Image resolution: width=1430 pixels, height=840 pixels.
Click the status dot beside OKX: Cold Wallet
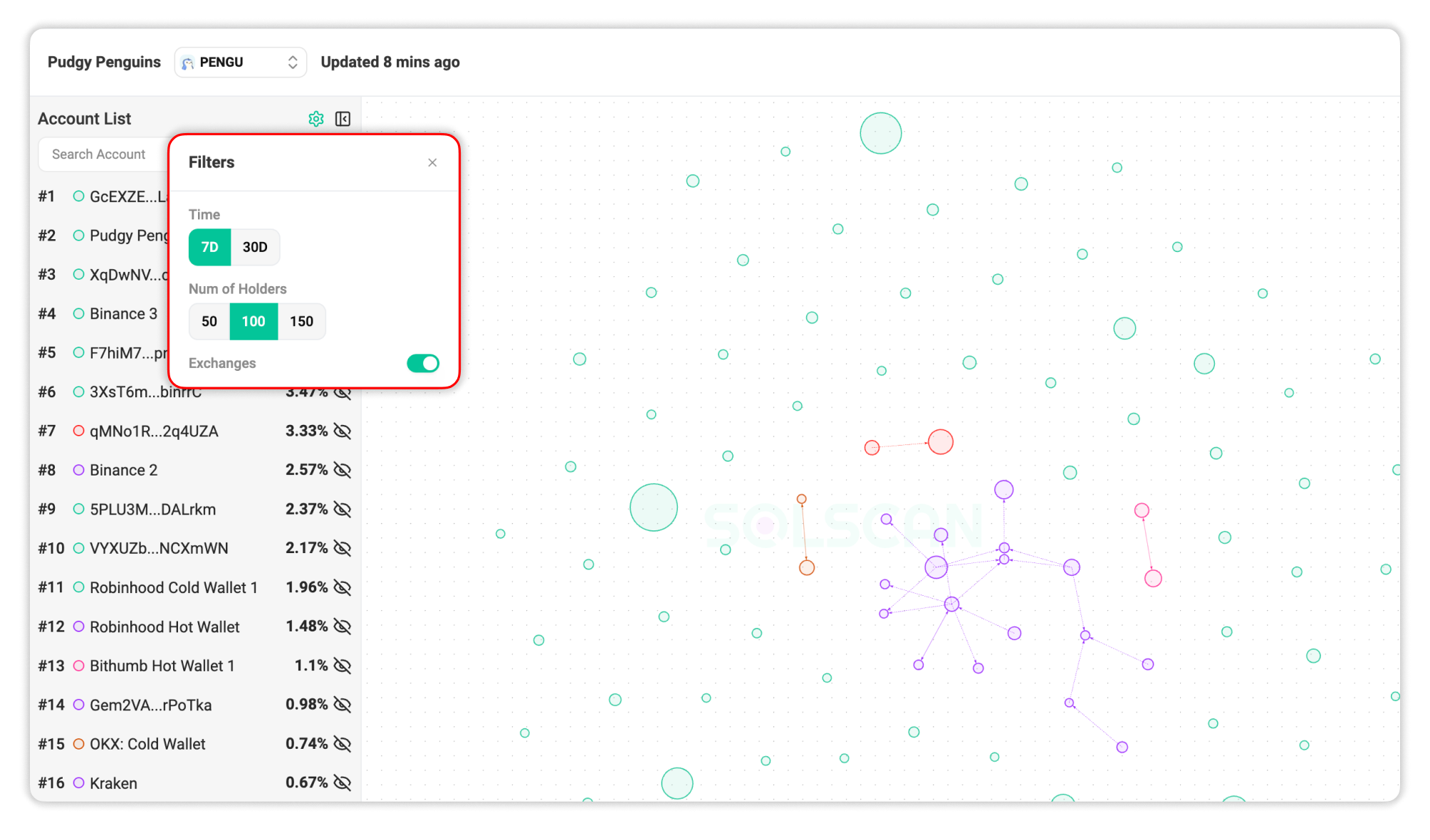pos(78,743)
